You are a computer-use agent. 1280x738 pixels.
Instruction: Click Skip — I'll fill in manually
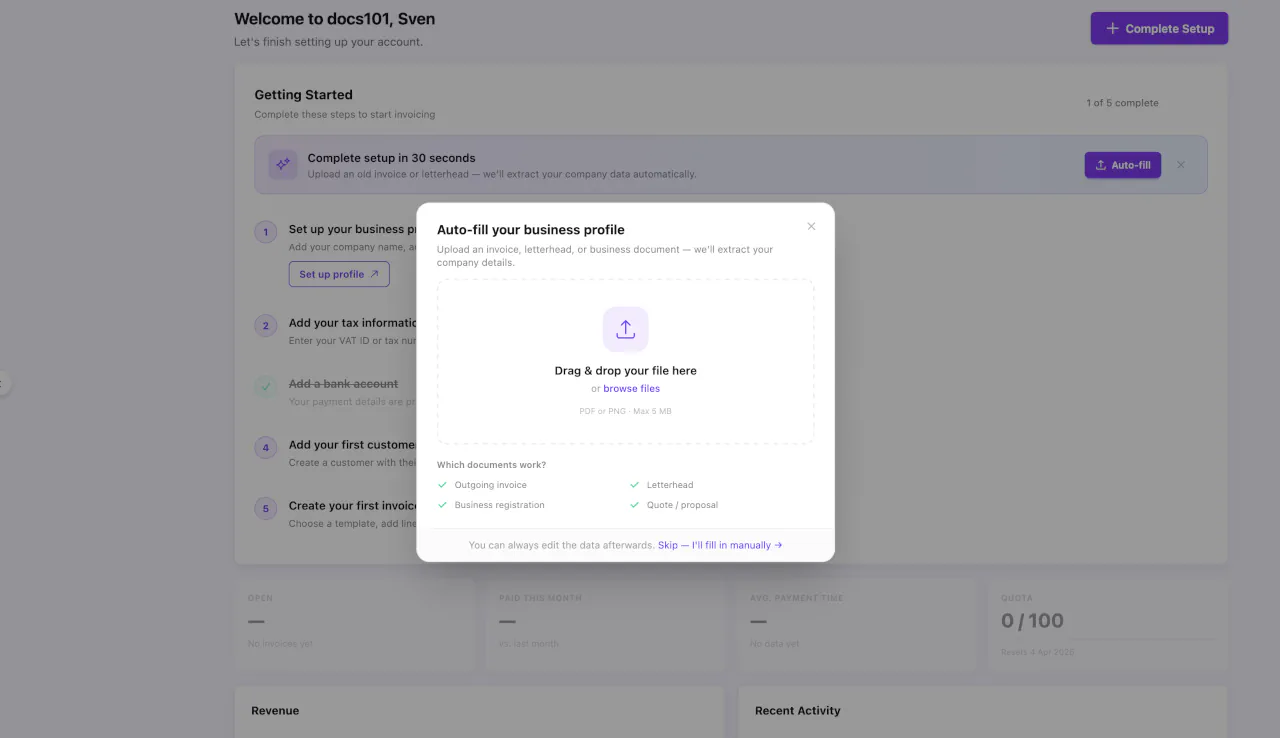coord(721,545)
